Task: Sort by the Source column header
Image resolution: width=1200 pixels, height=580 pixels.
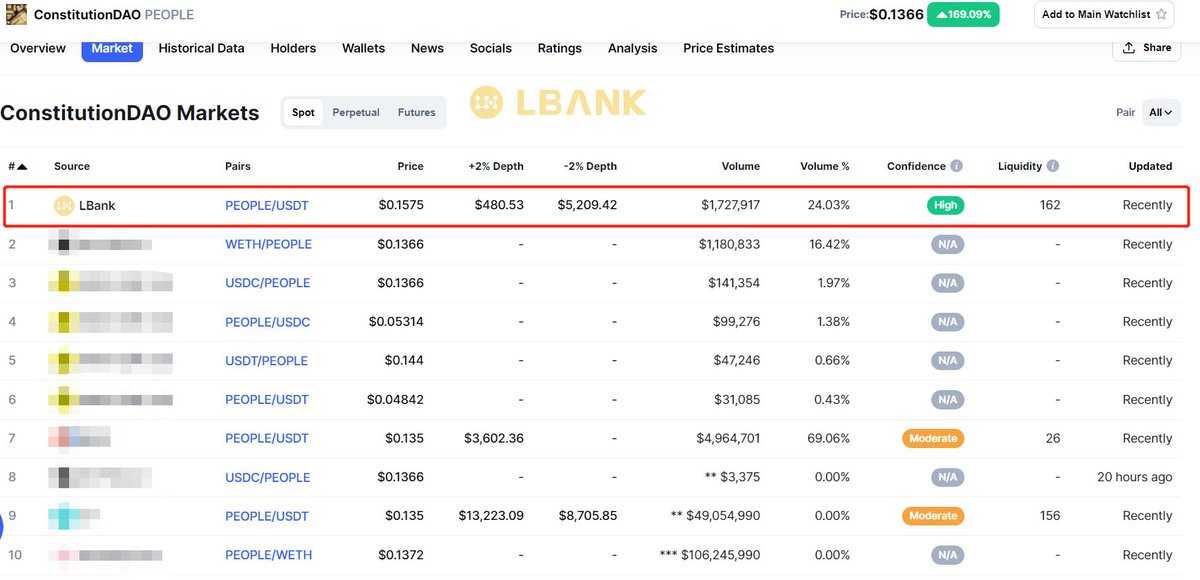Action: [x=72, y=167]
